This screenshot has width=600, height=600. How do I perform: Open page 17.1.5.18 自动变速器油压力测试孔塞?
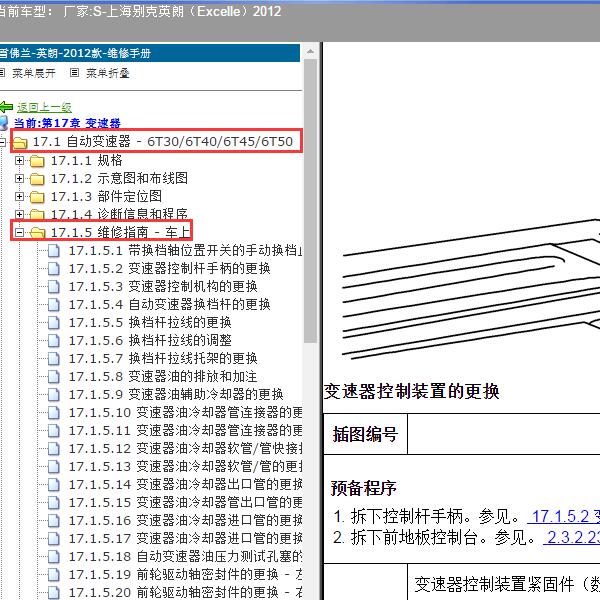[x=185, y=556]
